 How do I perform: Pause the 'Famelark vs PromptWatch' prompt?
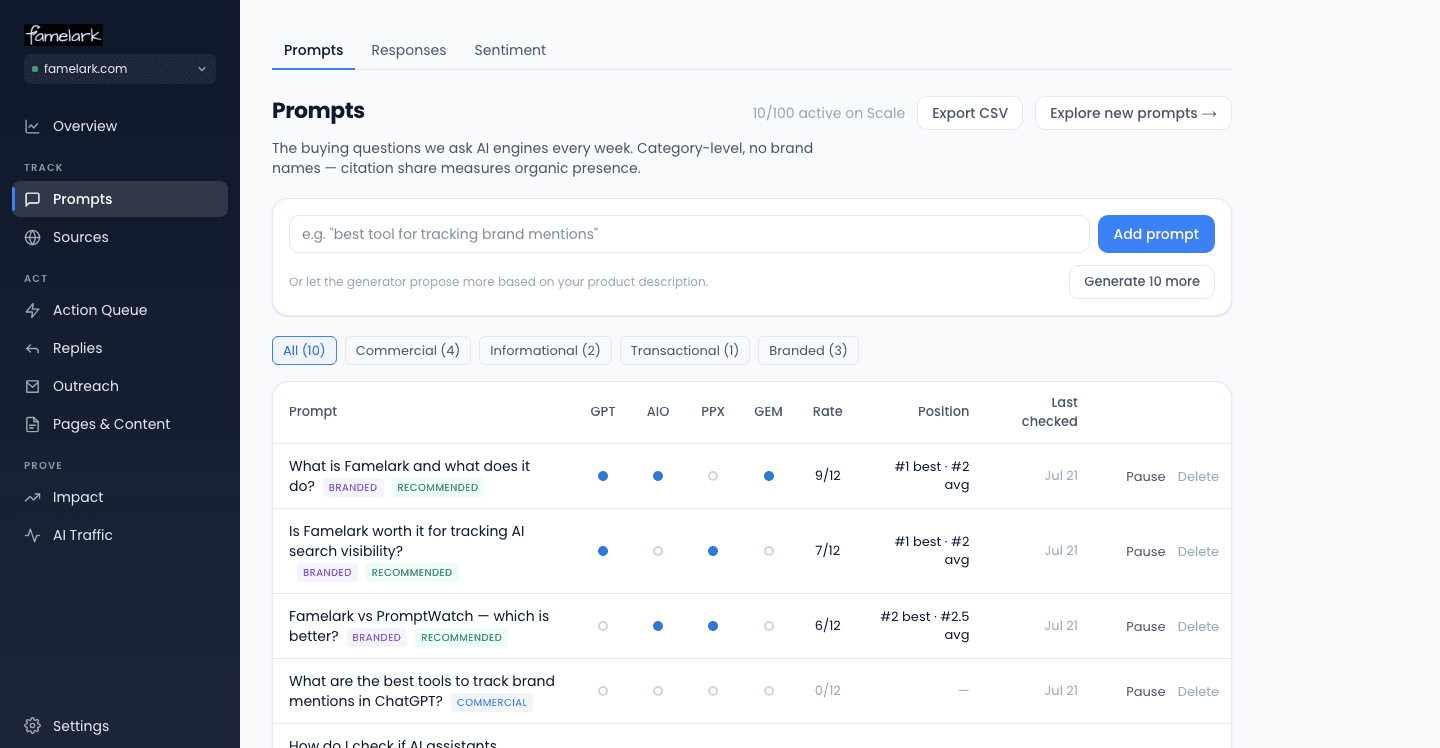coord(1145,626)
